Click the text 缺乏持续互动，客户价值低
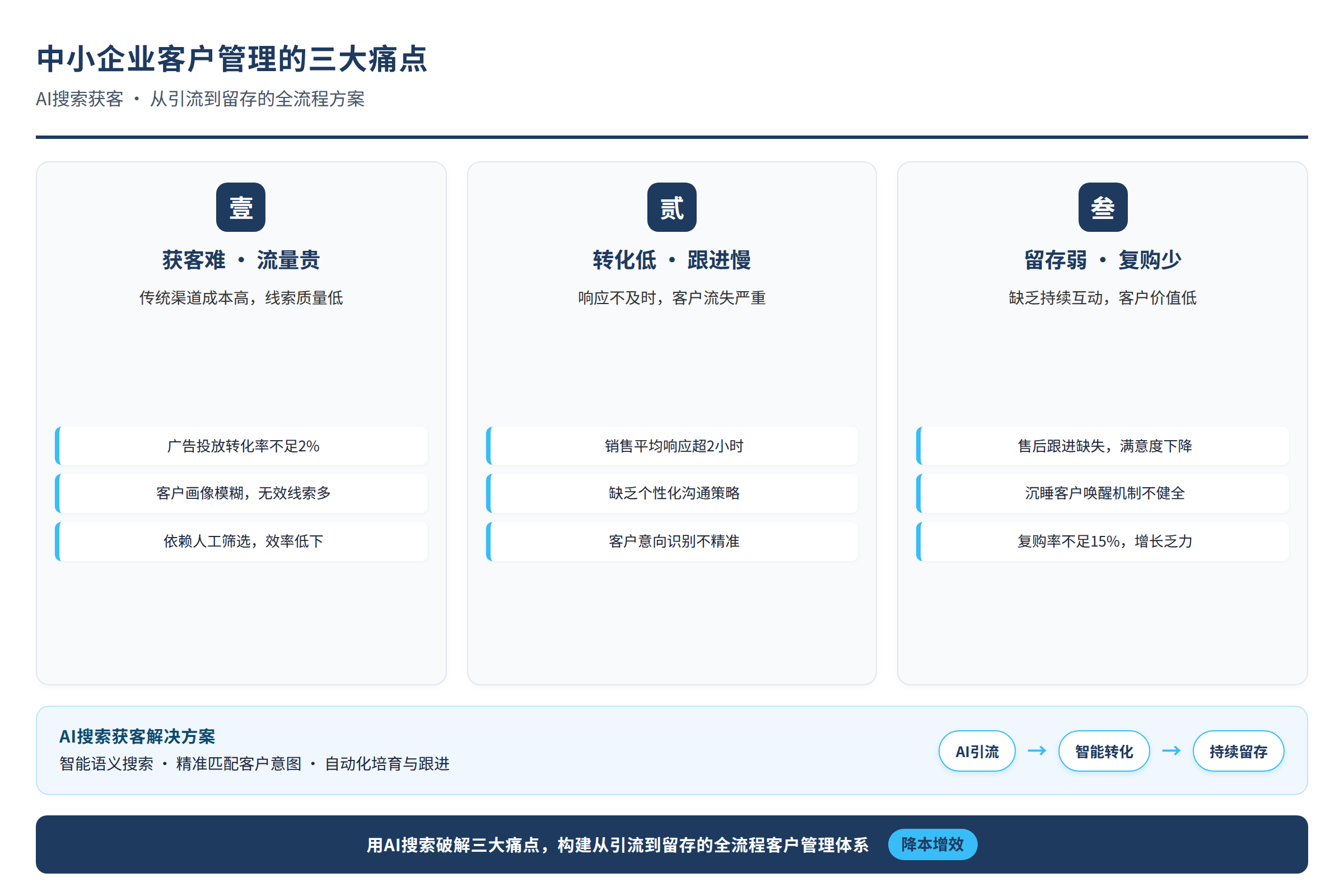This screenshot has height=896, width=1344. (1102, 298)
